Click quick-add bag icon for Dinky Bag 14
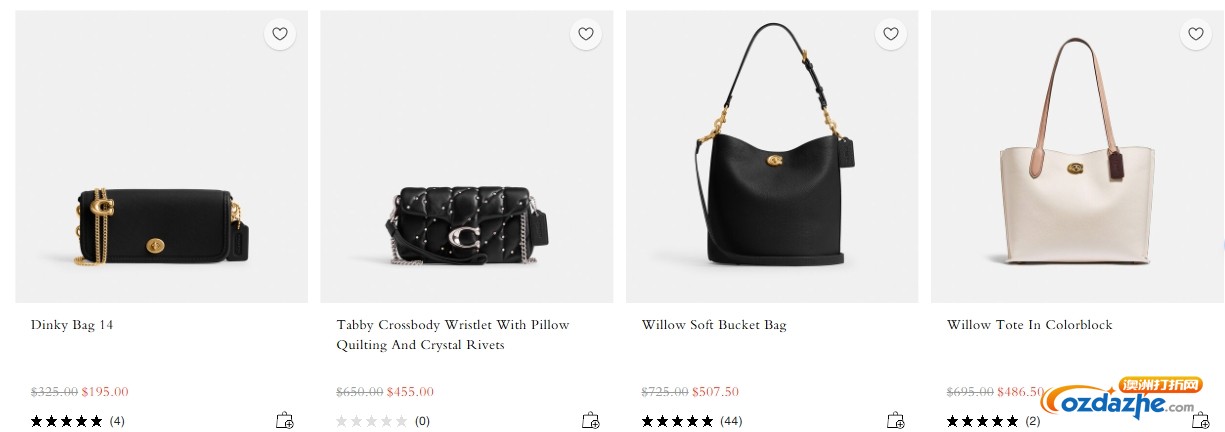 tap(285, 421)
